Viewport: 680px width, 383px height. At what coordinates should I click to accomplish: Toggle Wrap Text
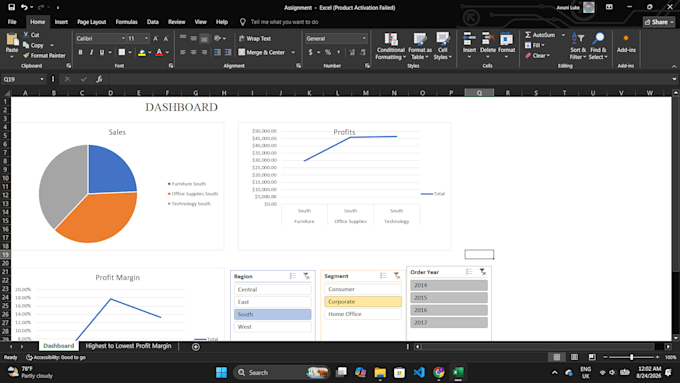[255, 39]
